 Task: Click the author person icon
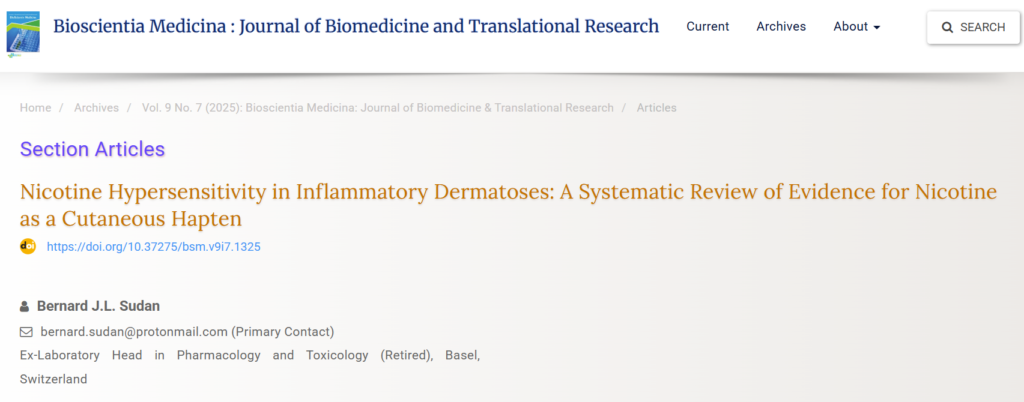[25, 306]
